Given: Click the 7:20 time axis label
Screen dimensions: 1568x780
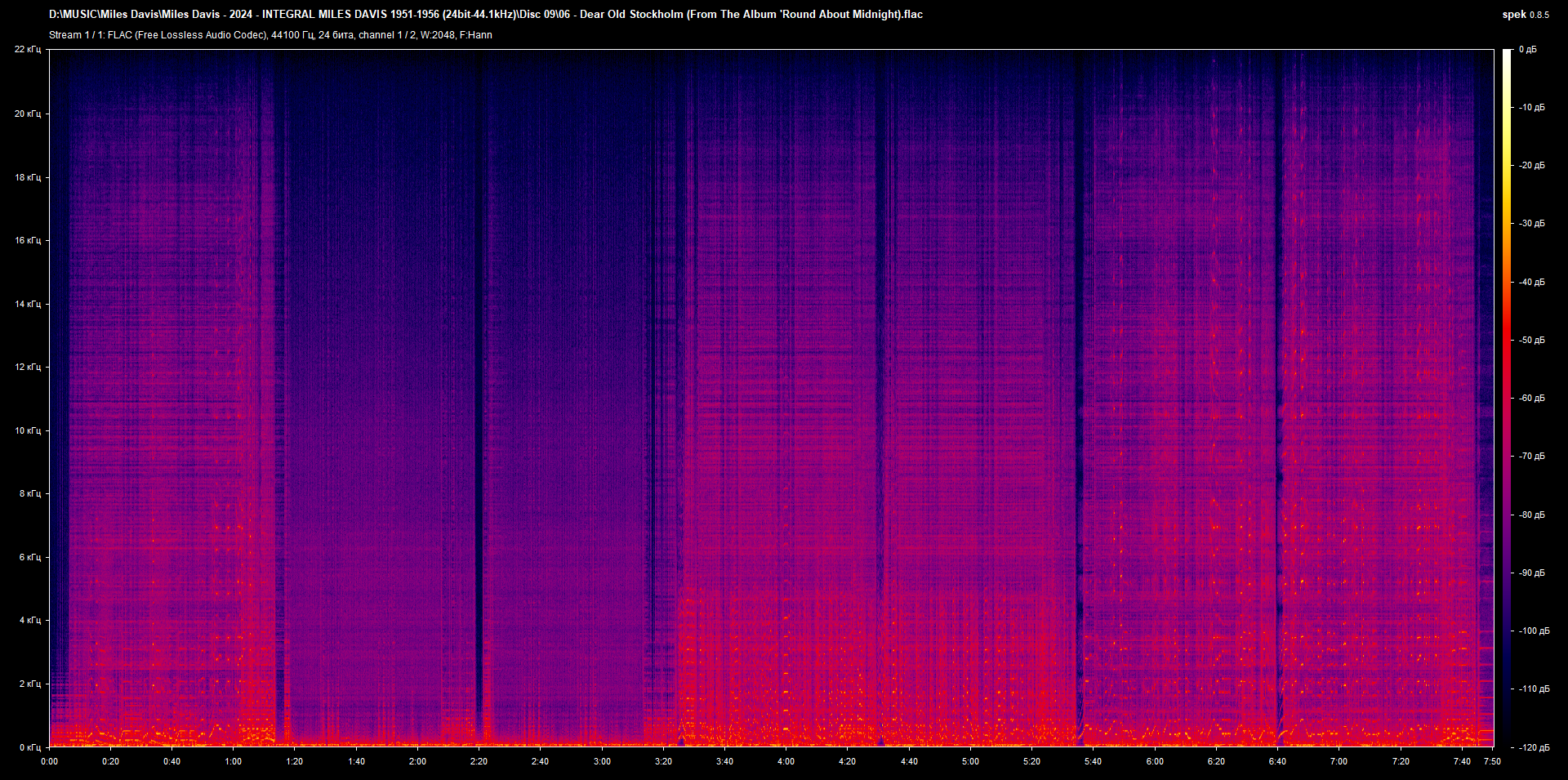Looking at the screenshot, I should click(x=1401, y=761).
